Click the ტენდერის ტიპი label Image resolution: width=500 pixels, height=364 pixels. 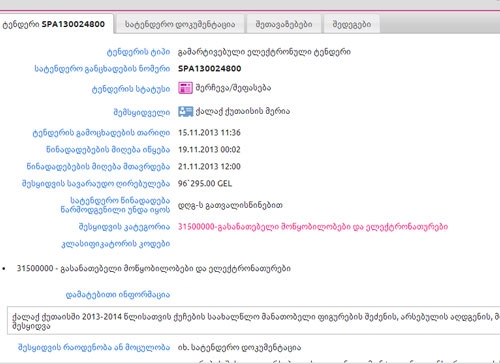[138, 52]
